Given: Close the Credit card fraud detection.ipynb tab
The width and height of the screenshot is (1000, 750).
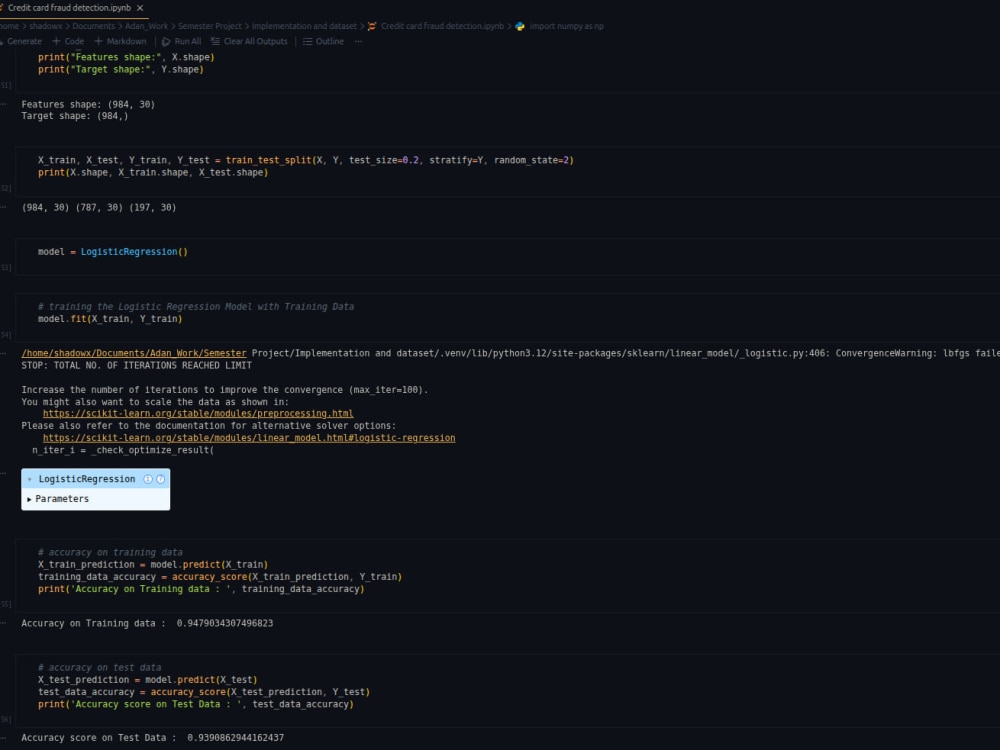Looking at the screenshot, I should point(140,8).
